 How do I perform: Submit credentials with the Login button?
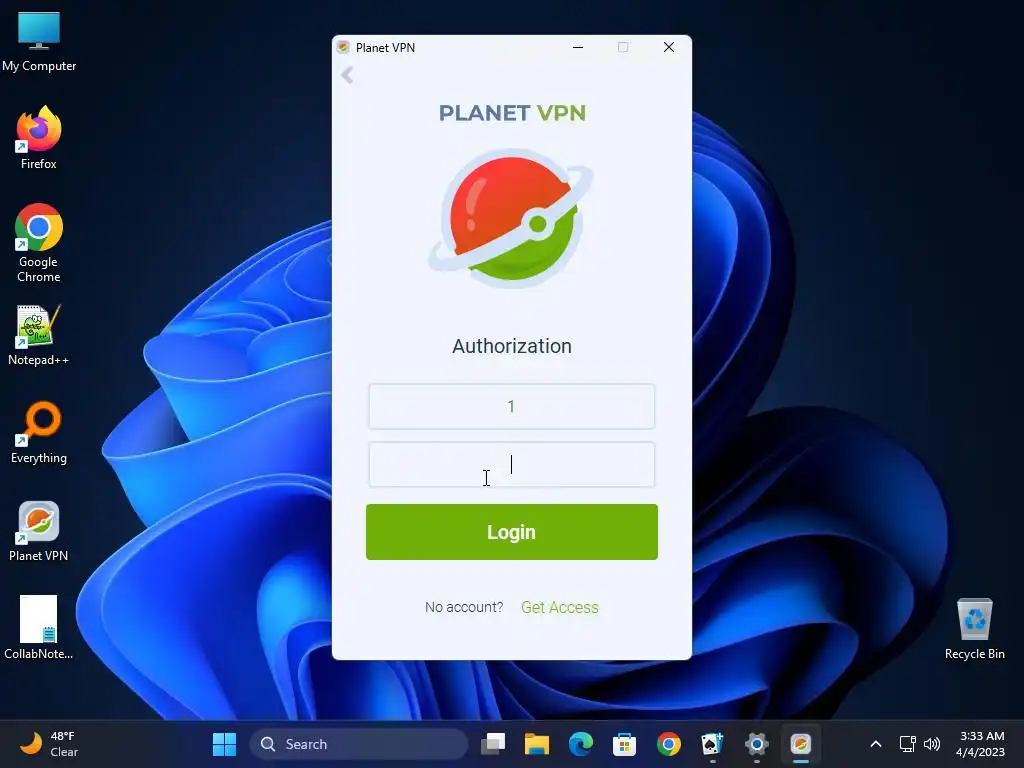coord(511,532)
